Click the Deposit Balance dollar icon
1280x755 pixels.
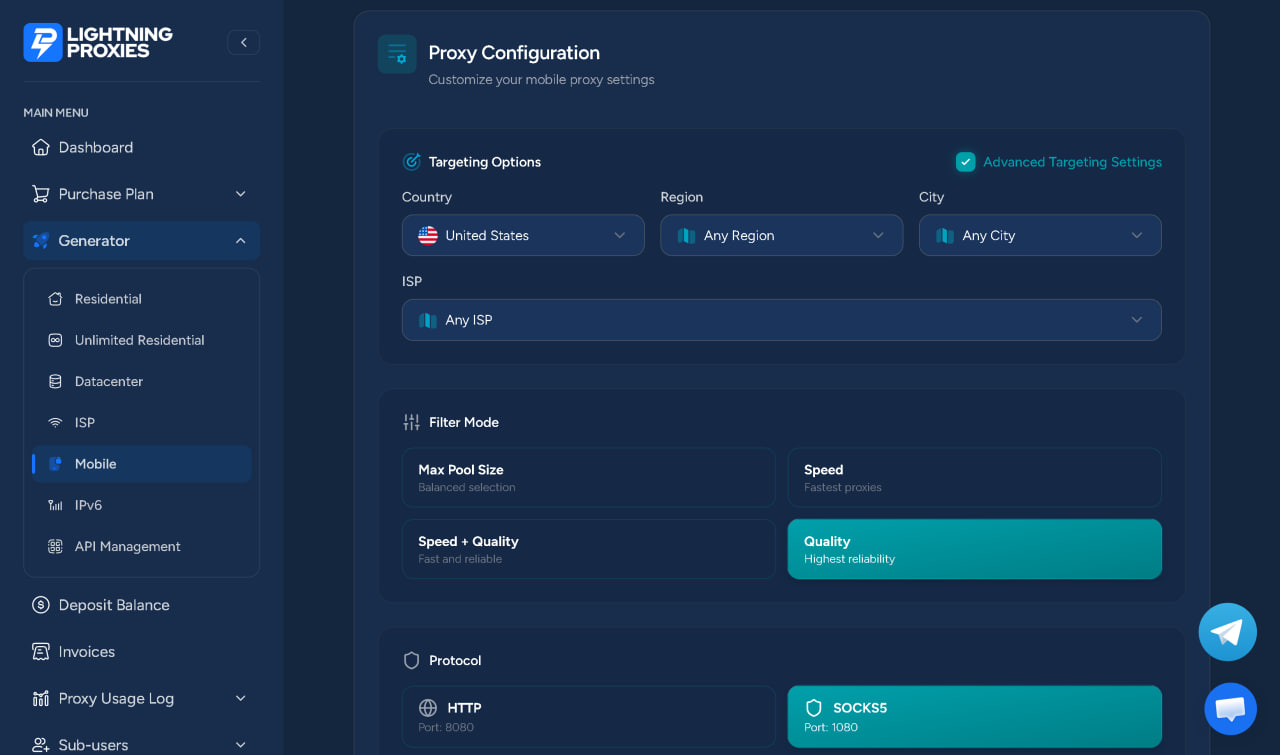click(41, 605)
